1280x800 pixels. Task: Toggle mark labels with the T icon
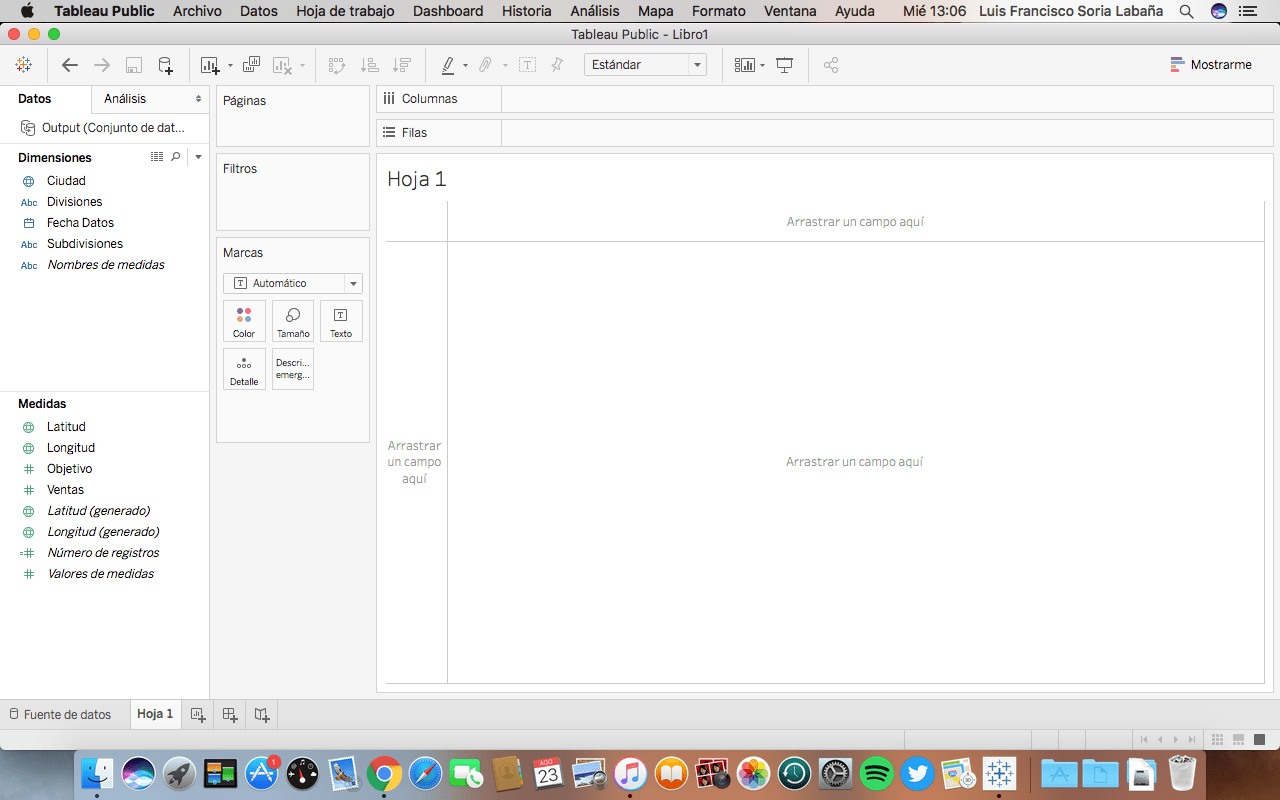pyautogui.click(x=527, y=65)
